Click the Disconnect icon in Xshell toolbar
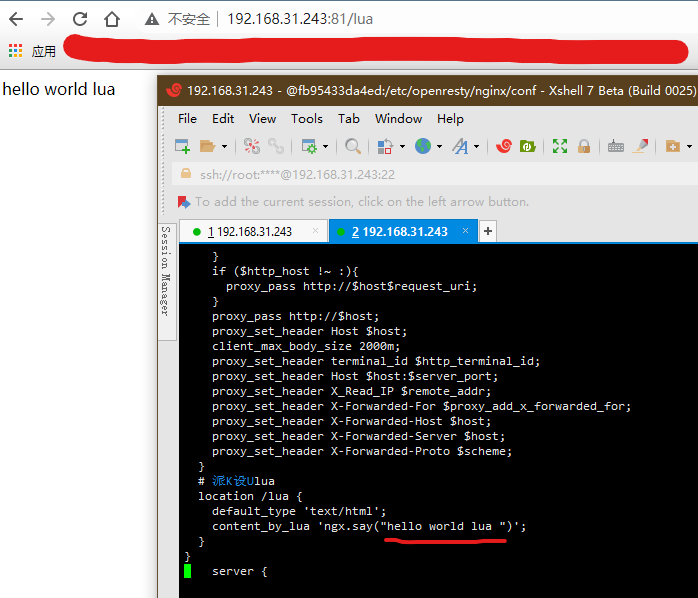 [x=252, y=146]
